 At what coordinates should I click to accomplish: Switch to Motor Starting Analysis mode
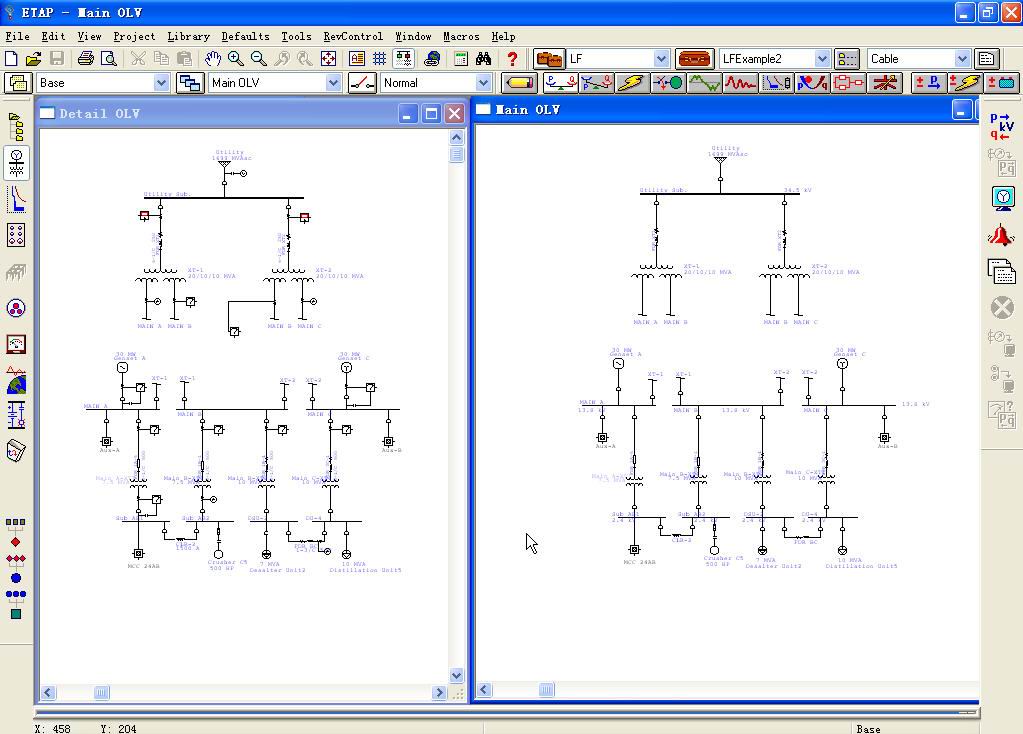pos(668,83)
